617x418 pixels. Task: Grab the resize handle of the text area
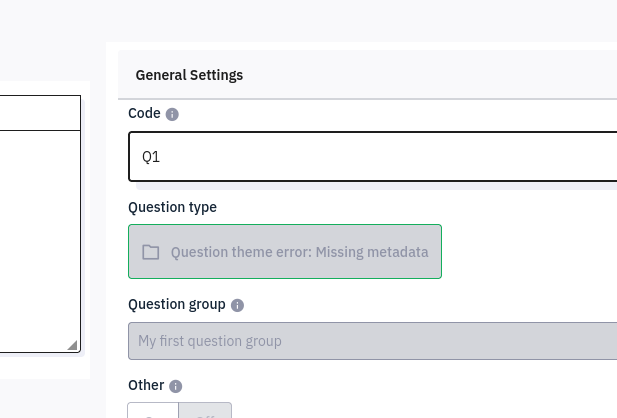[x=72, y=345]
